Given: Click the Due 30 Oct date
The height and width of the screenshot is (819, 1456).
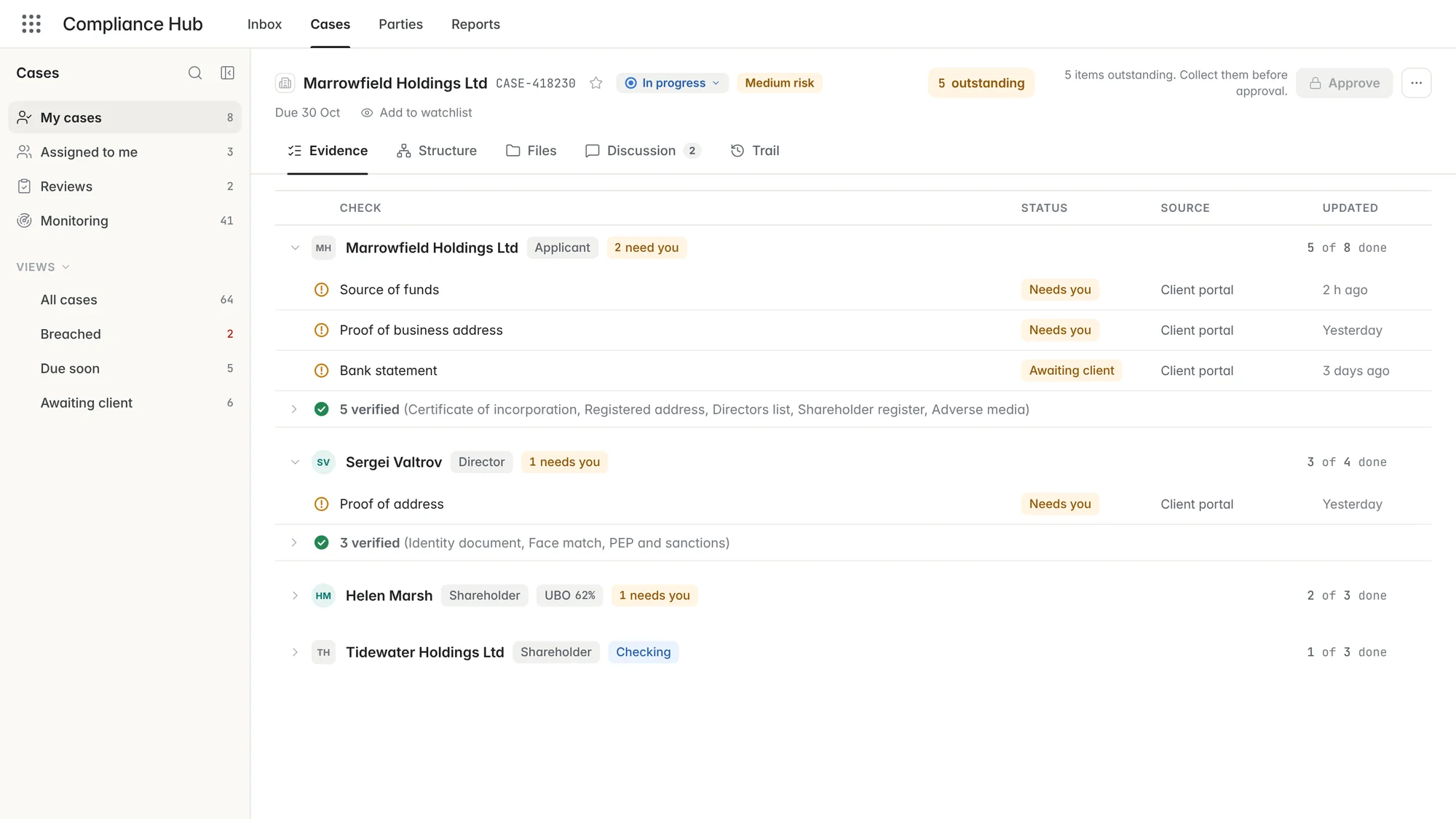Looking at the screenshot, I should pos(307,113).
